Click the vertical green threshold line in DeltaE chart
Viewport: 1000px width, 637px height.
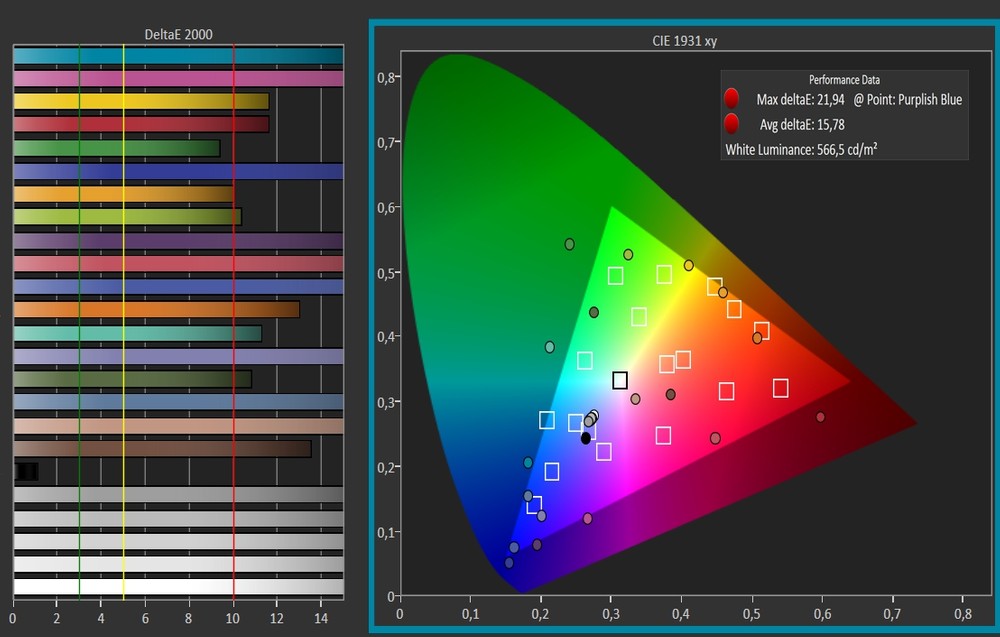tap(79, 322)
